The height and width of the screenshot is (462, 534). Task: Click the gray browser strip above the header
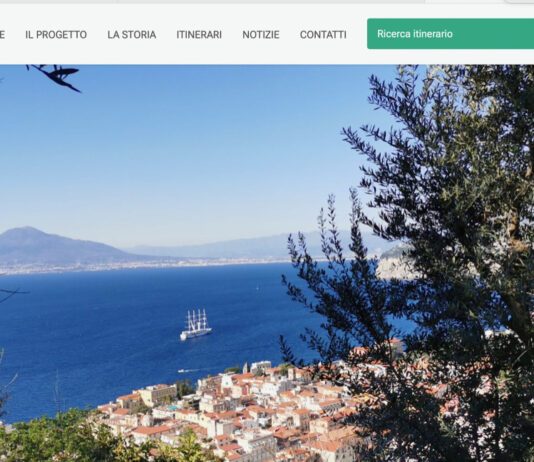267,1
